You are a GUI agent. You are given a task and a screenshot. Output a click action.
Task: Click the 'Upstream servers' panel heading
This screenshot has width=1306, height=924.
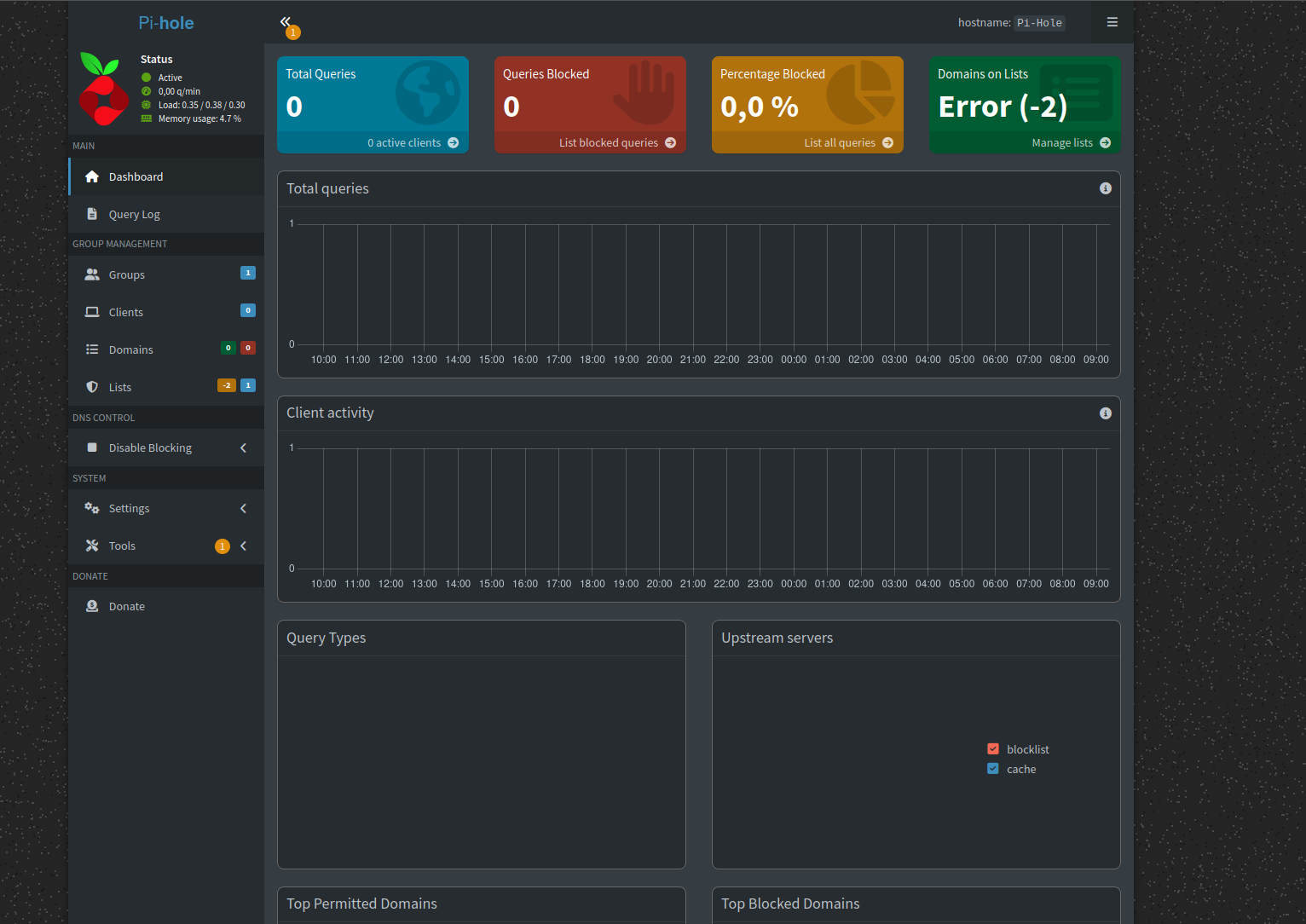pyautogui.click(x=777, y=638)
